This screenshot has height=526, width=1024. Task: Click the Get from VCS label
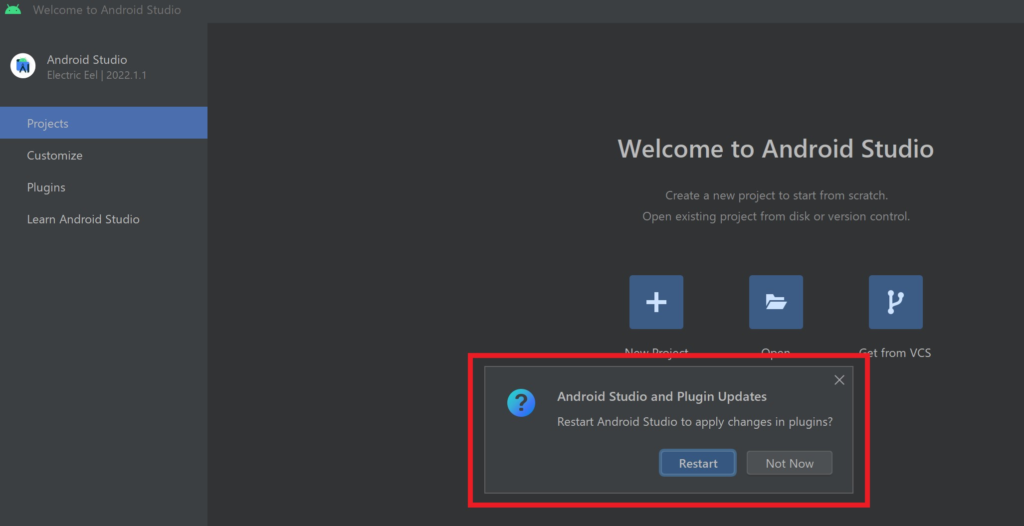coord(895,352)
